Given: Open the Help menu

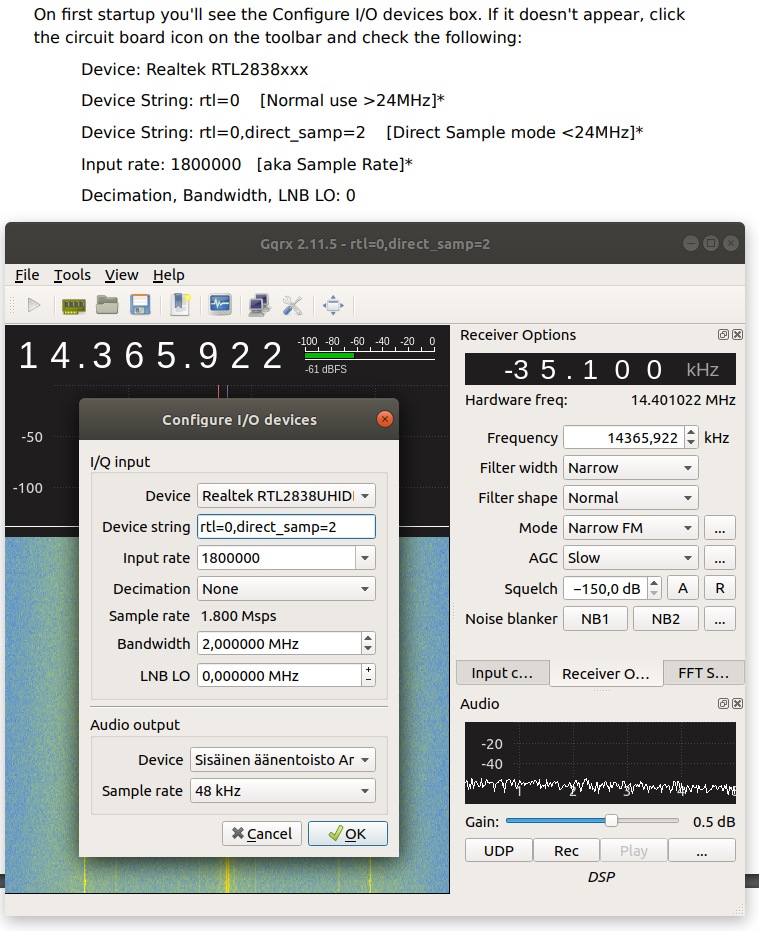Looking at the screenshot, I should tap(169, 275).
